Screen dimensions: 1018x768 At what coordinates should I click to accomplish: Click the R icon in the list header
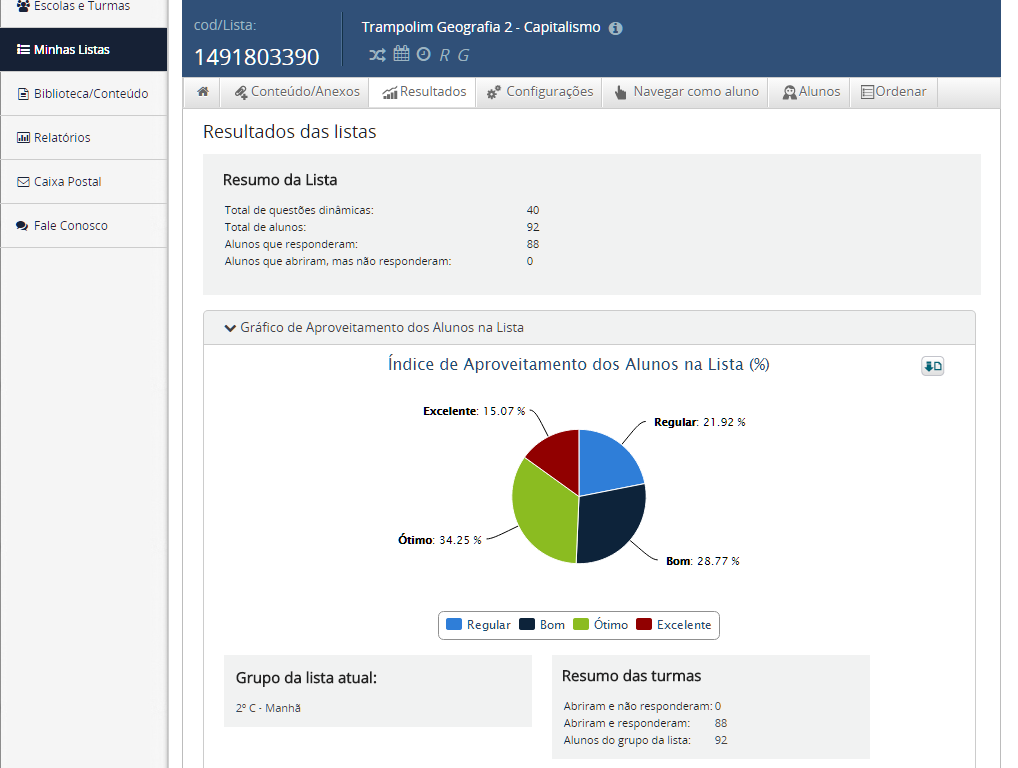click(445, 54)
